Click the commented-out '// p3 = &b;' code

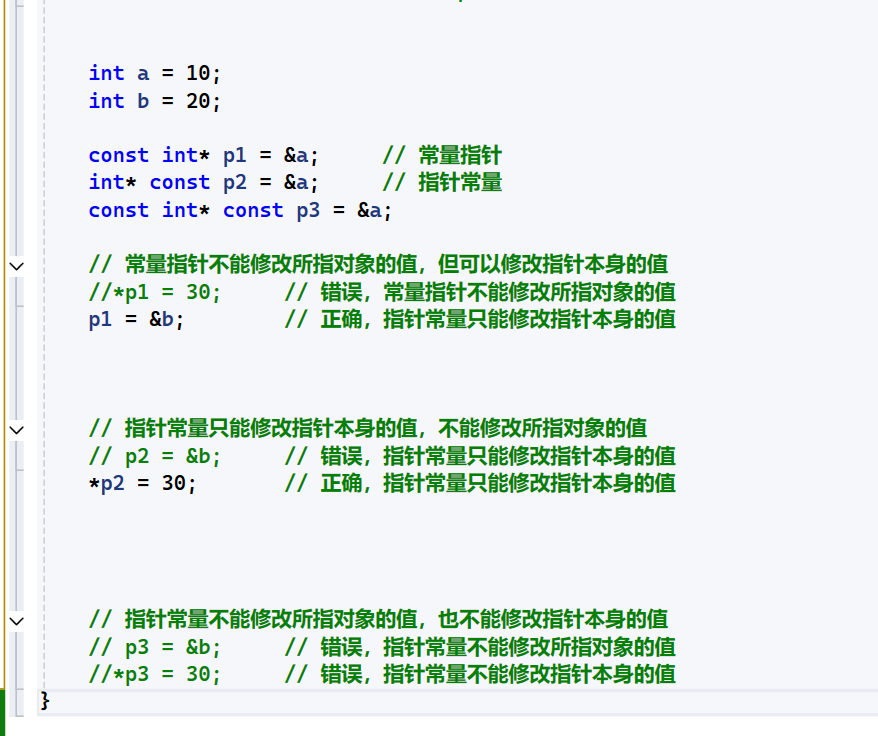[x=155, y=646]
